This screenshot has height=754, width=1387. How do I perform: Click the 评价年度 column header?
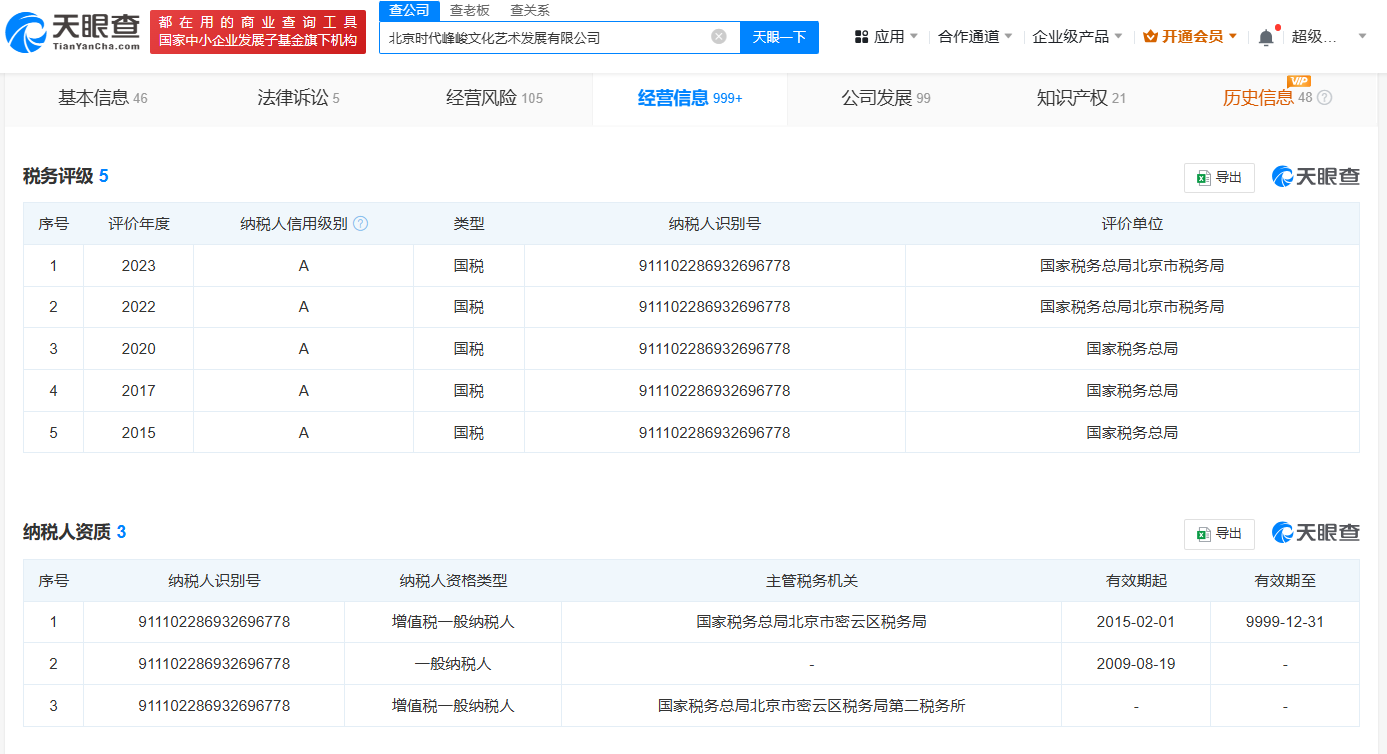pyautogui.click(x=139, y=224)
